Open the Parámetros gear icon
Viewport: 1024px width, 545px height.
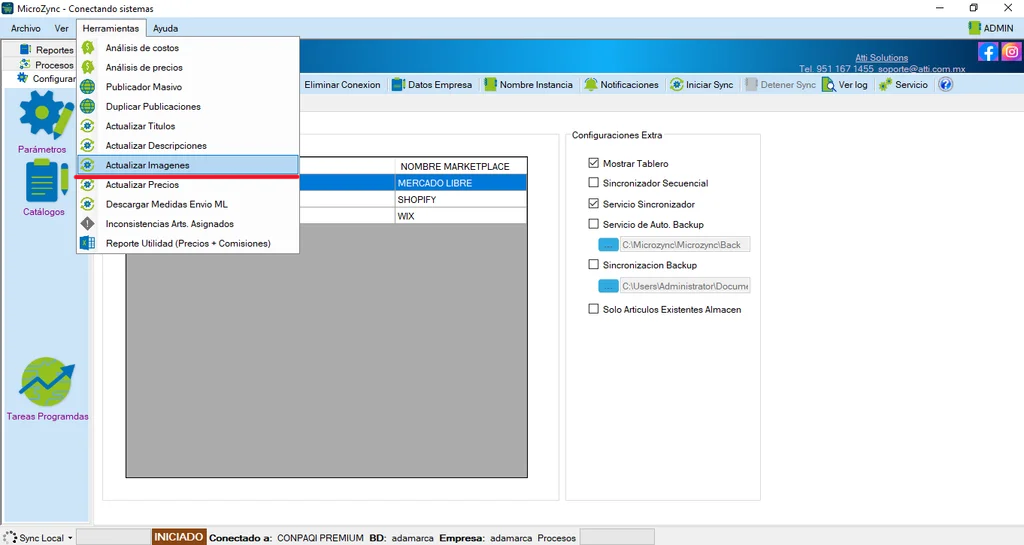44,115
